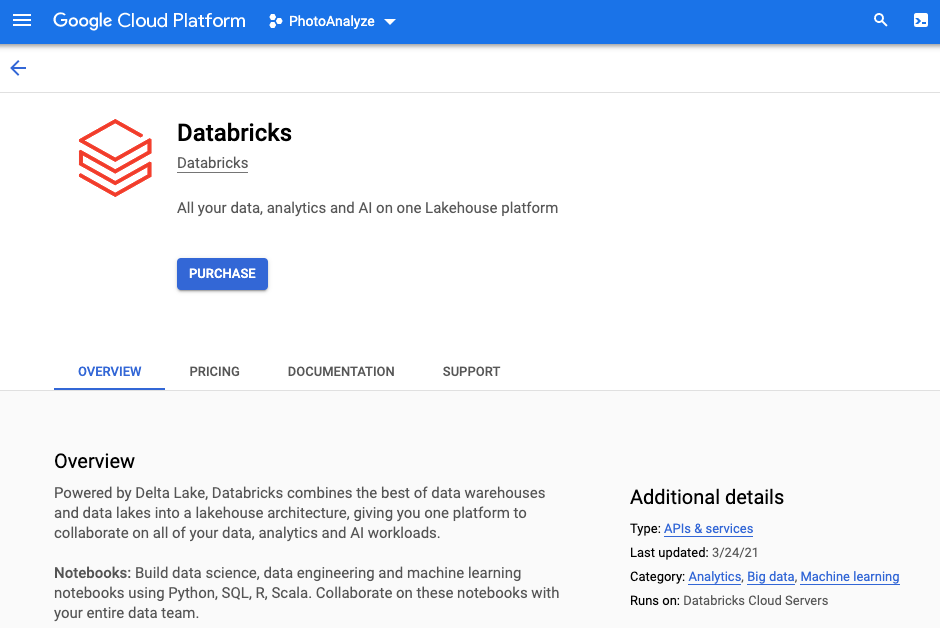Viewport: 940px width, 628px height.
Task: Activate Cloud Shell terminal icon
Action: [x=921, y=20]
